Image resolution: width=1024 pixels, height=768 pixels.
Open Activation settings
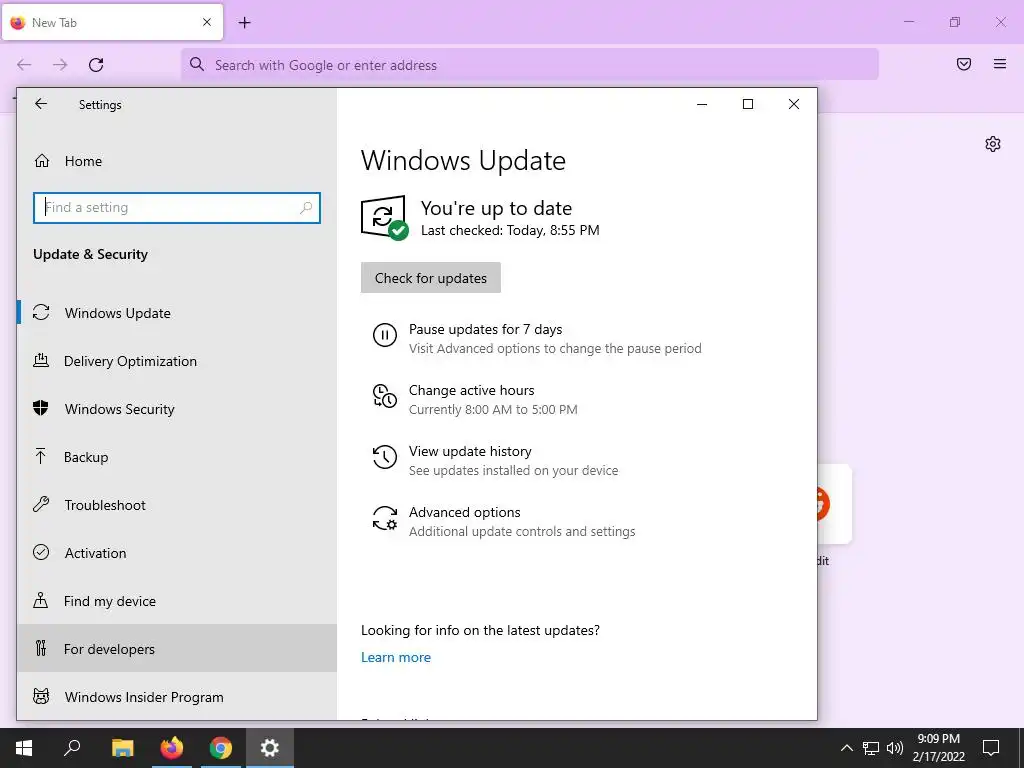coord(176,553)
